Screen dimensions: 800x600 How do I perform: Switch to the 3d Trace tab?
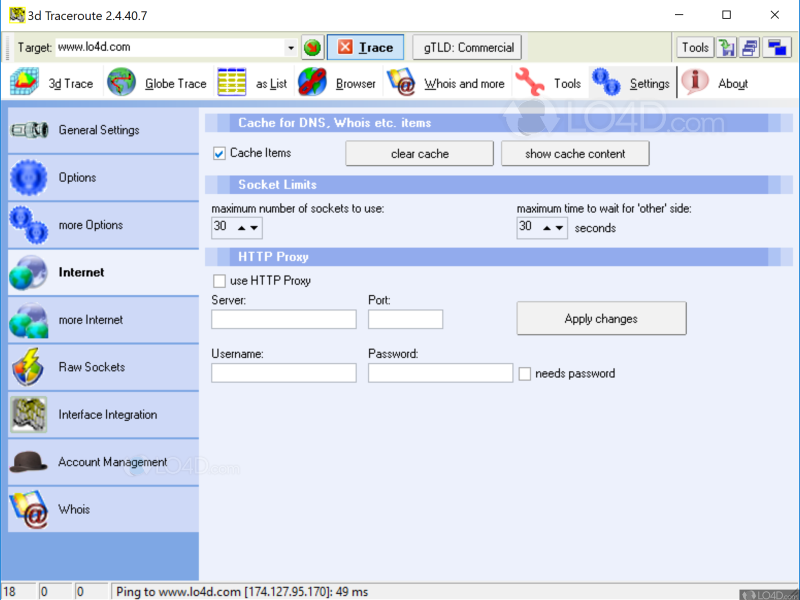click(52, 82)
